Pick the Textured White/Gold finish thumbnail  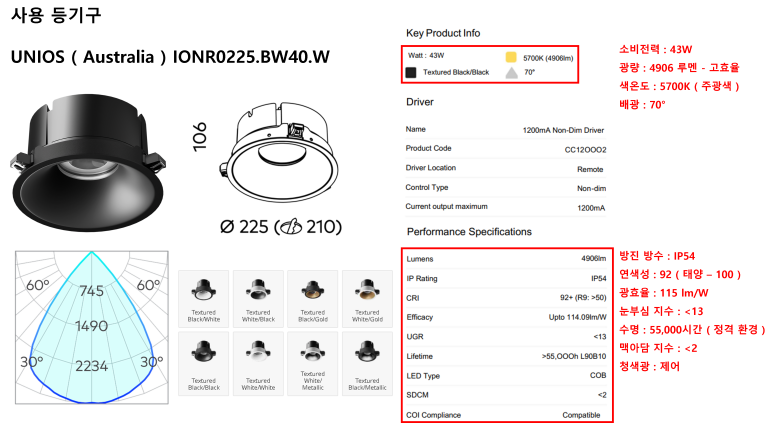pos(367,299)
